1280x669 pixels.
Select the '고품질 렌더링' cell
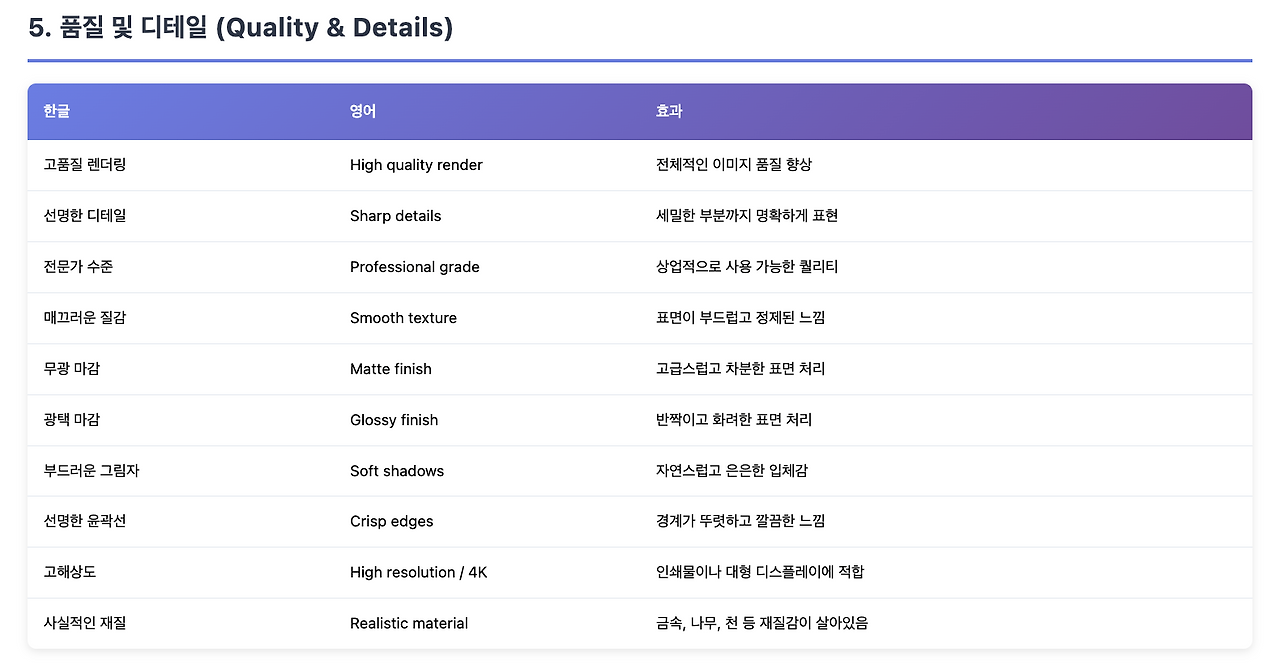tap(85, 165)
